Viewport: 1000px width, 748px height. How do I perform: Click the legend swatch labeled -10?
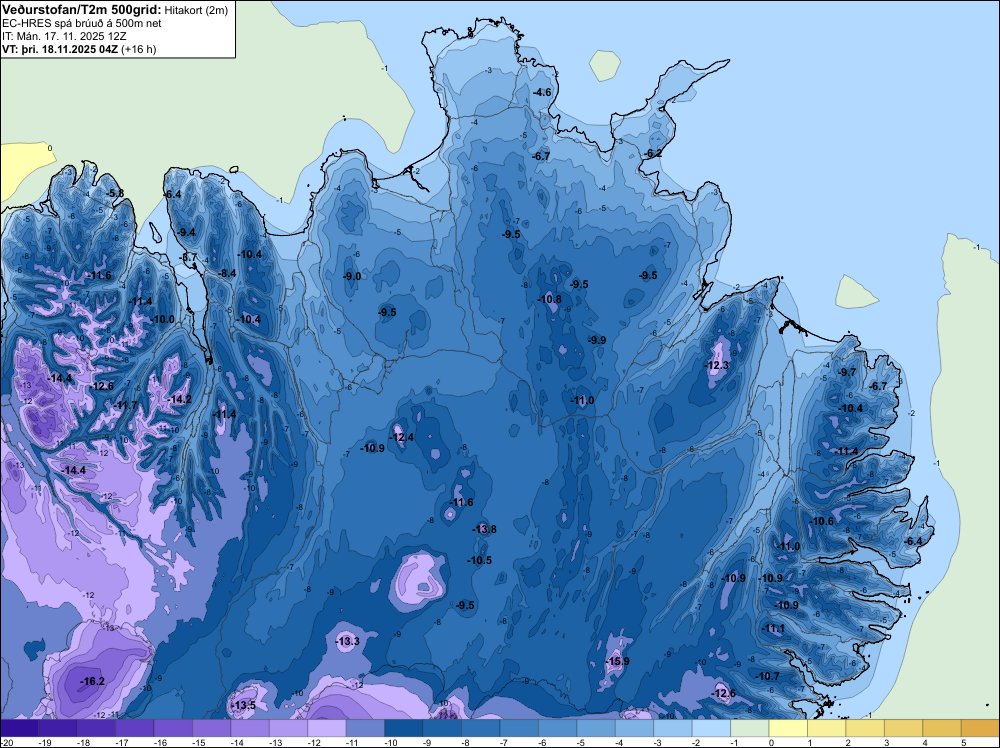(x=404, y=728)
